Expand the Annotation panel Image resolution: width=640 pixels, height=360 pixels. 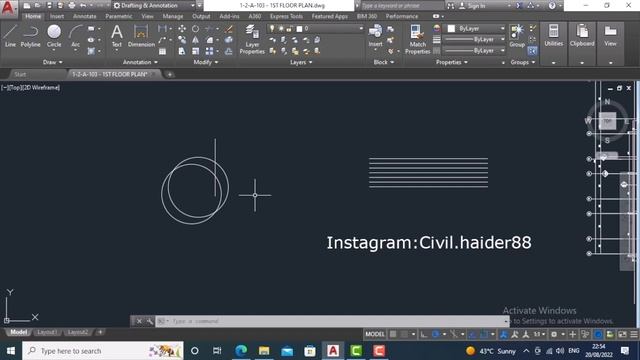(x=140, y=62)
